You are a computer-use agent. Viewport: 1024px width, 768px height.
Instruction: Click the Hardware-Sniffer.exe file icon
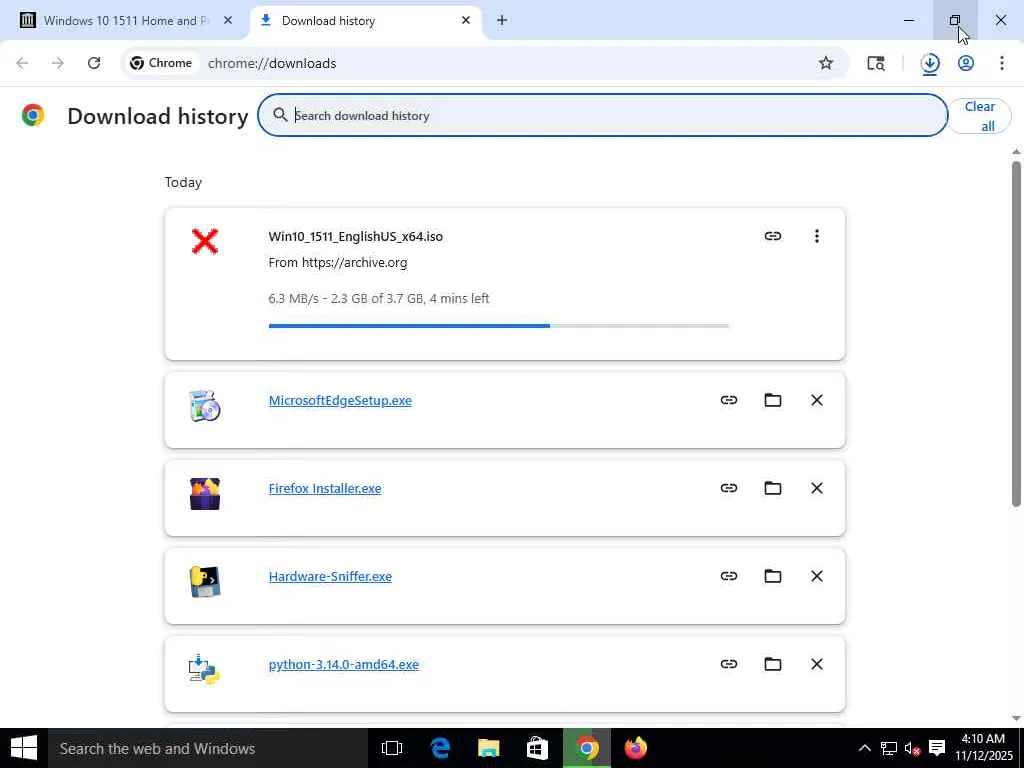204,581
